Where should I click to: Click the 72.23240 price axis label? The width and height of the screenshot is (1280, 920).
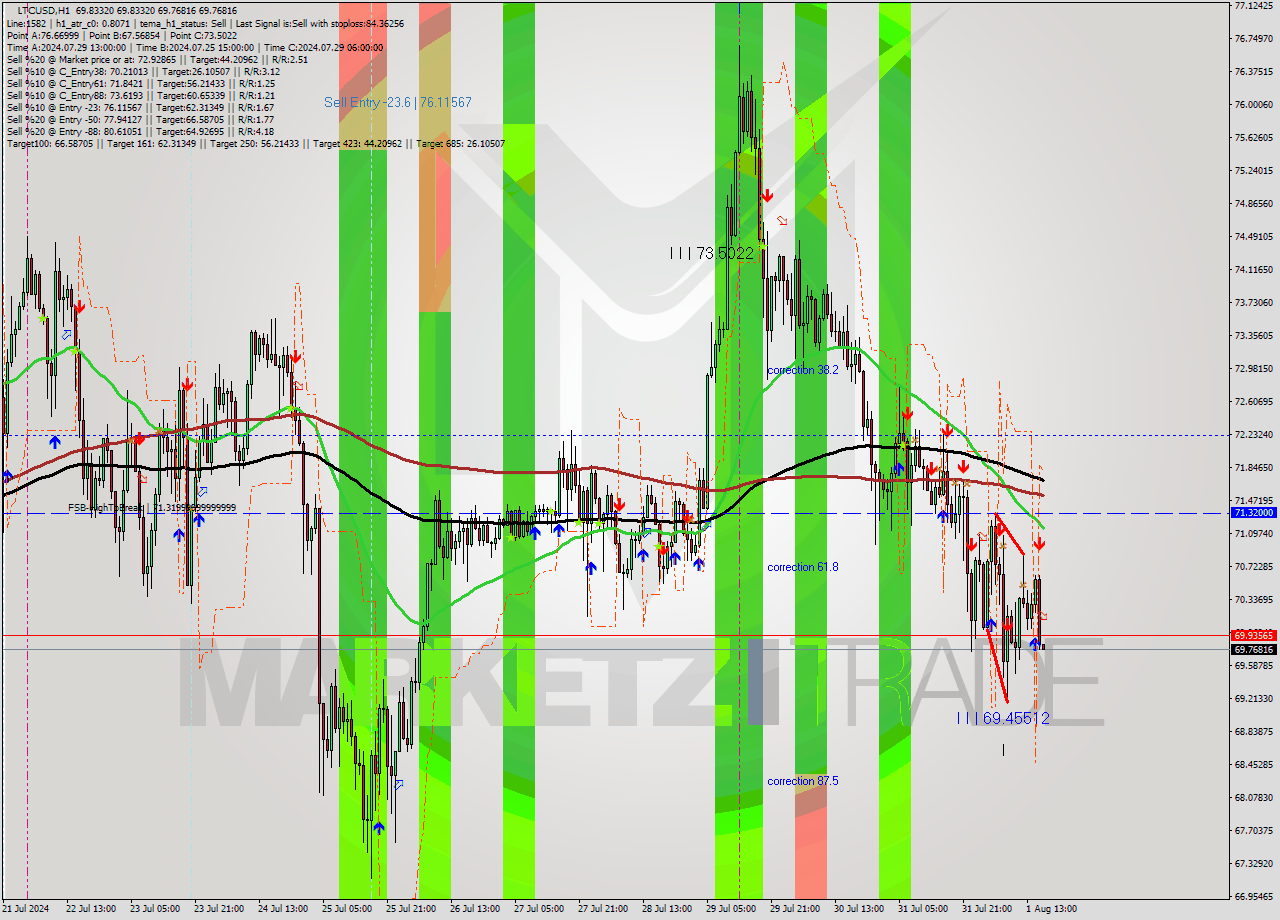[1253, 434]
